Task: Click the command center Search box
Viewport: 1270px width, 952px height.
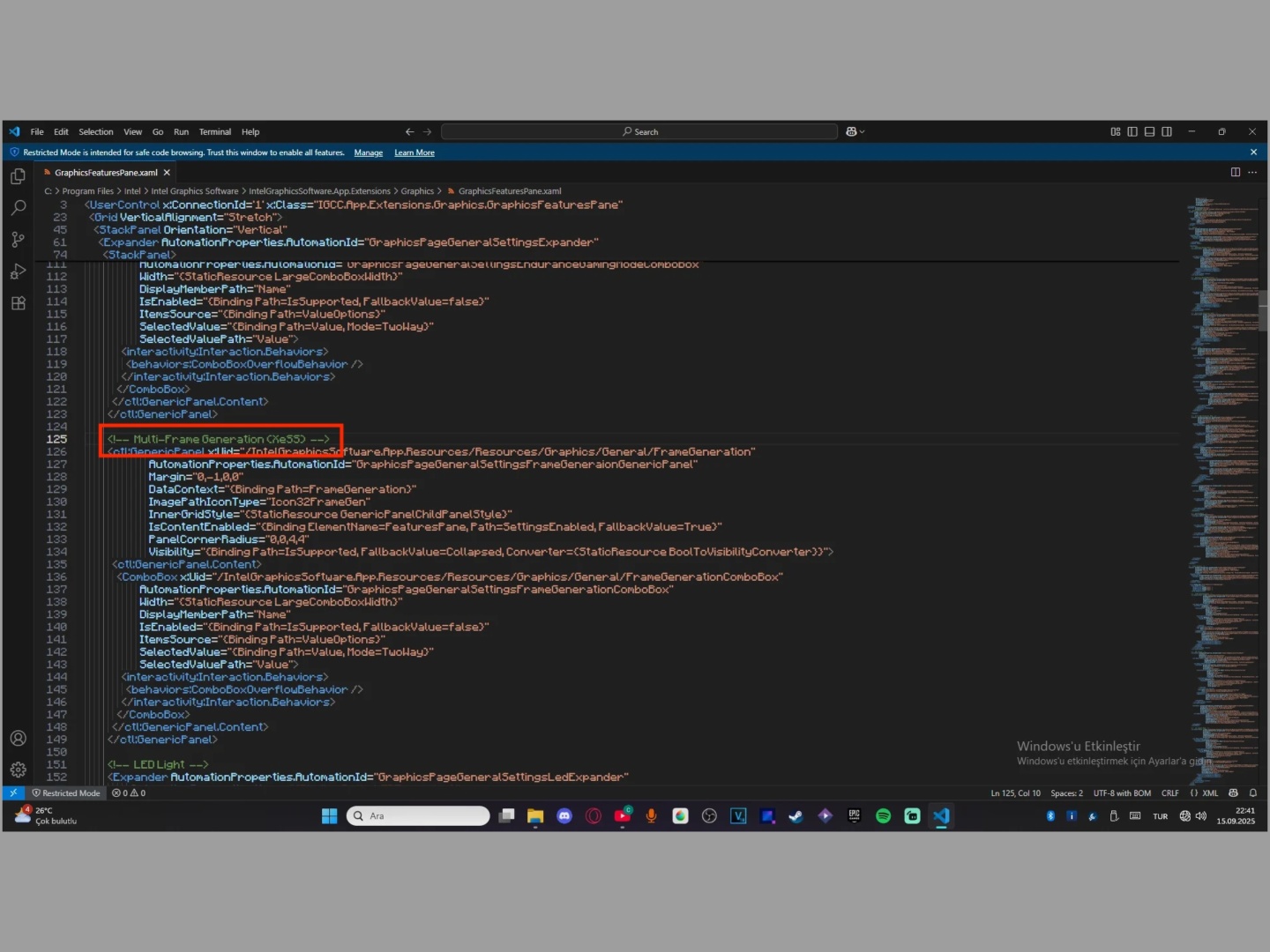Action: coord(639,132)
